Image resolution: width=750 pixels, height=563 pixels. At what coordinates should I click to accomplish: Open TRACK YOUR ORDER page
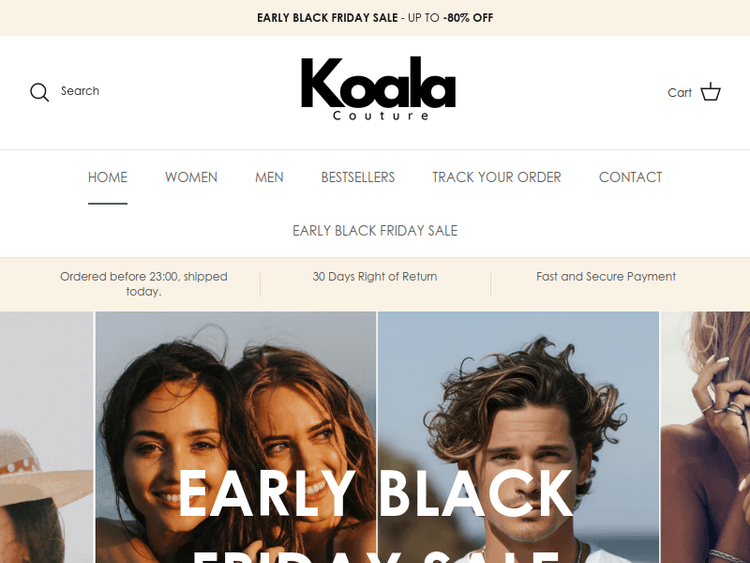tap(496, 177)
